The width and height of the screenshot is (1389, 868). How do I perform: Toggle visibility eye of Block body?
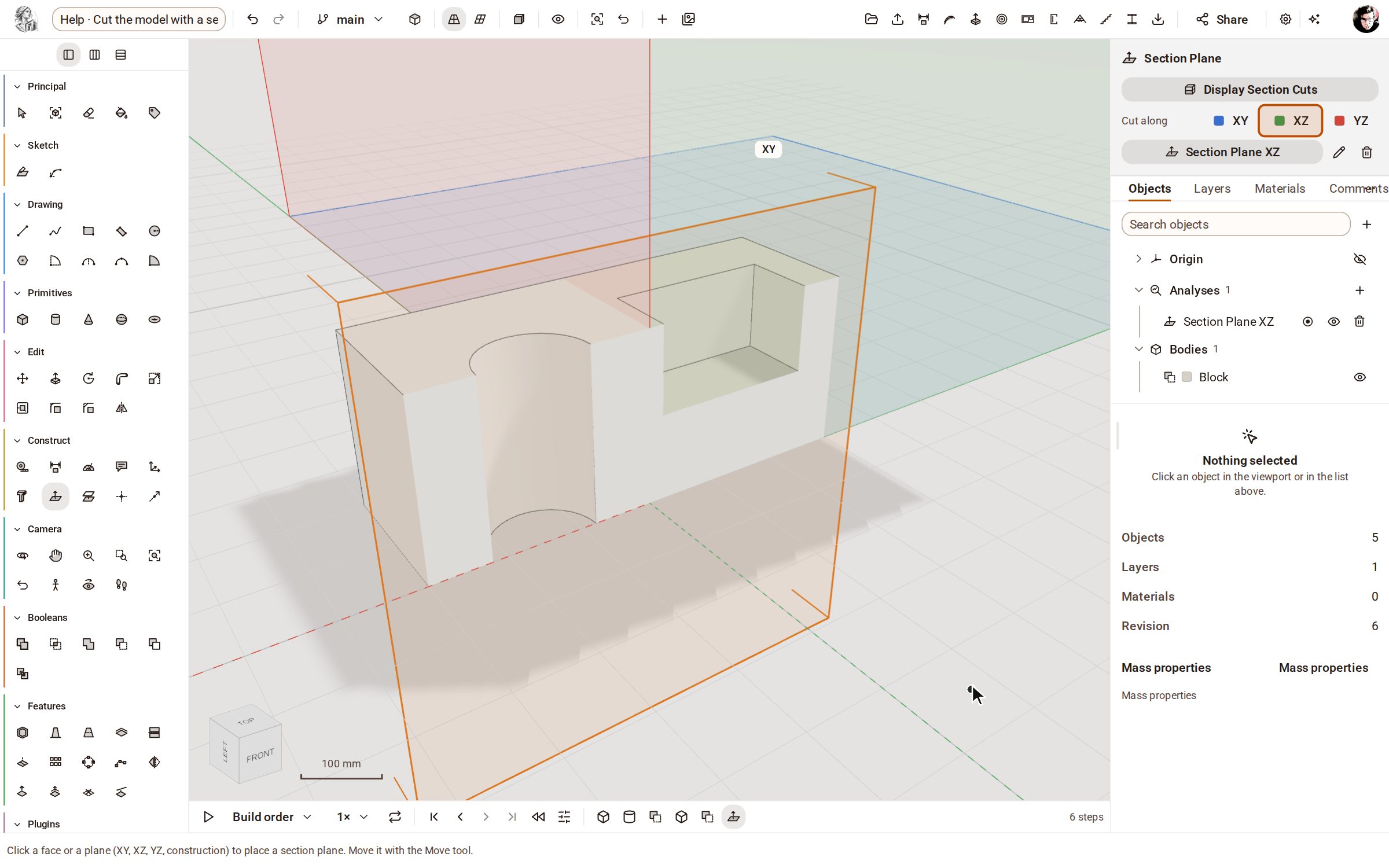(1360, 377)
